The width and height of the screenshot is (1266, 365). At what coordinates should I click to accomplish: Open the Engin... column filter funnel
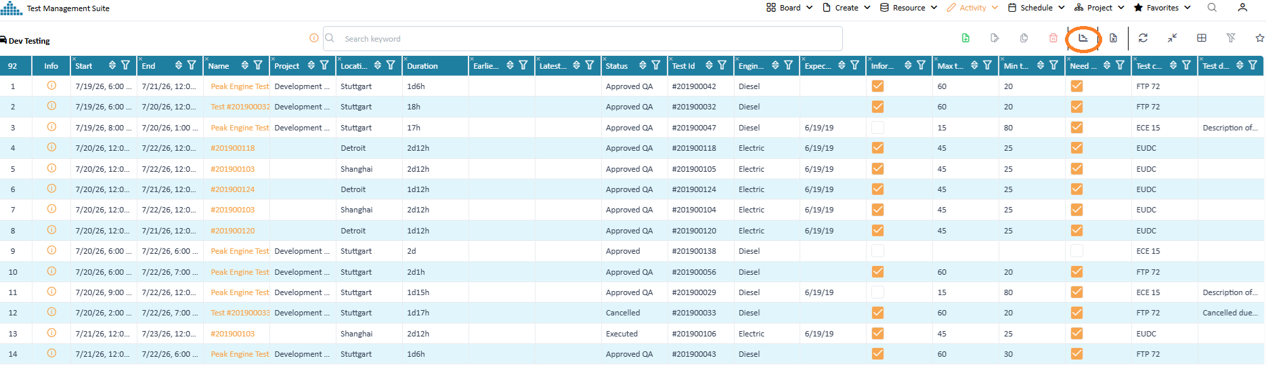(788, 65)
